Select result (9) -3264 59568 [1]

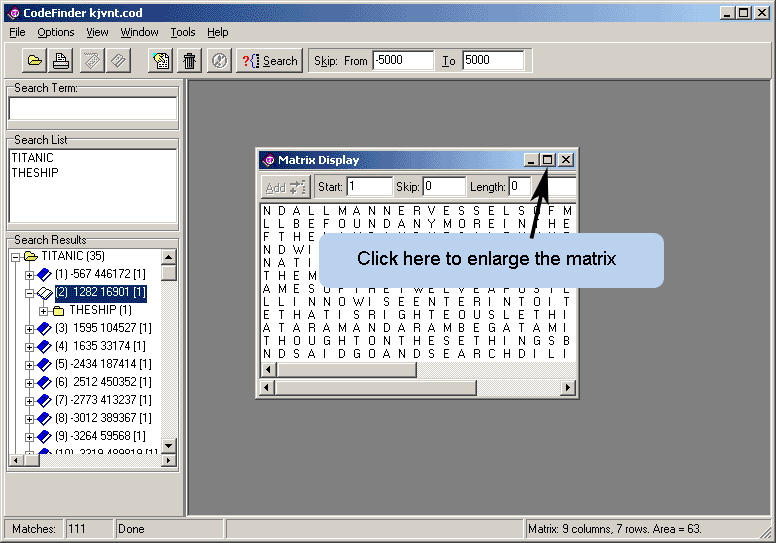coord(100,436)
